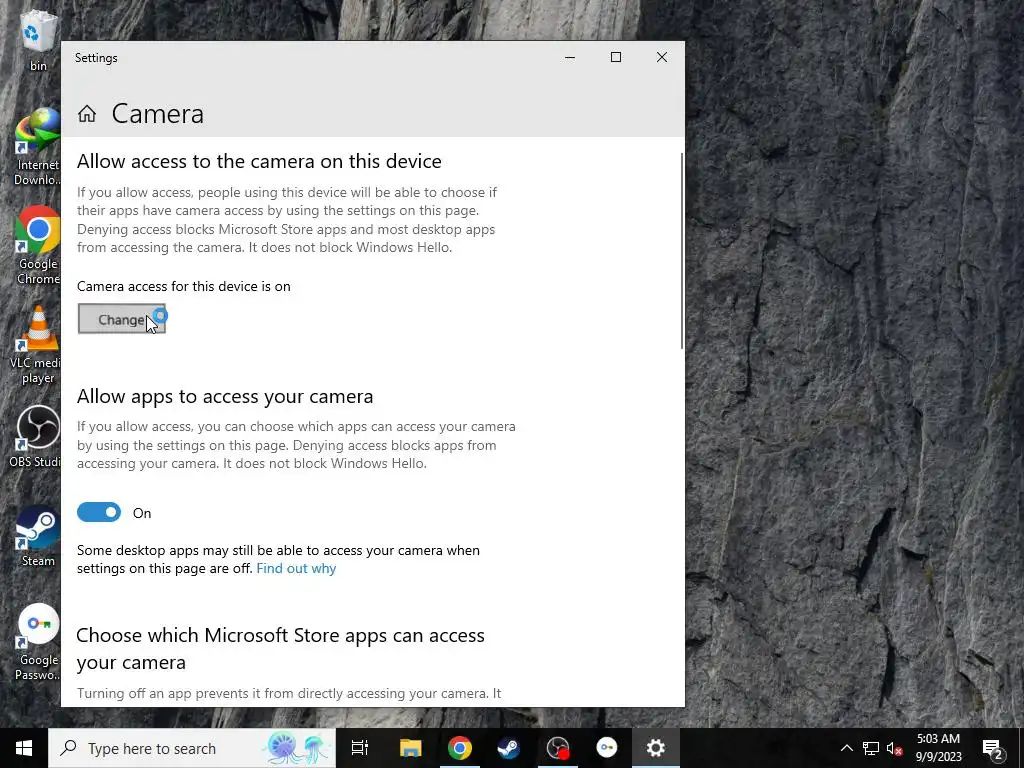
Task: Open Google Password Manager taskbar icon
Action: (x=607, y=748)
